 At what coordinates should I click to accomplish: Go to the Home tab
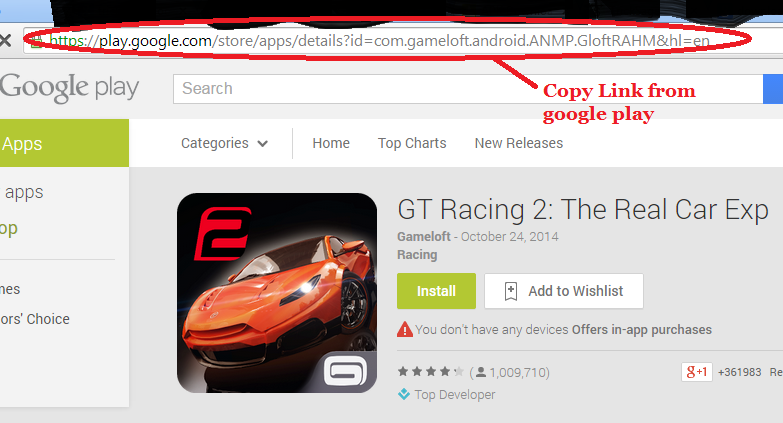pos(331,143)
